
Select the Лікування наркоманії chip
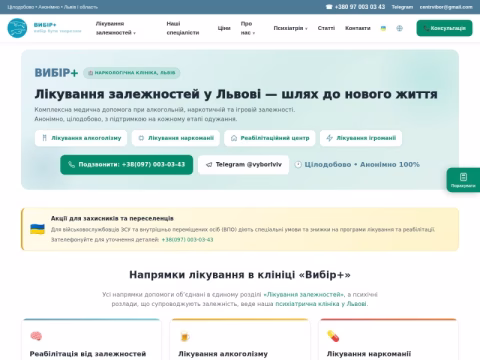(176, 138)
